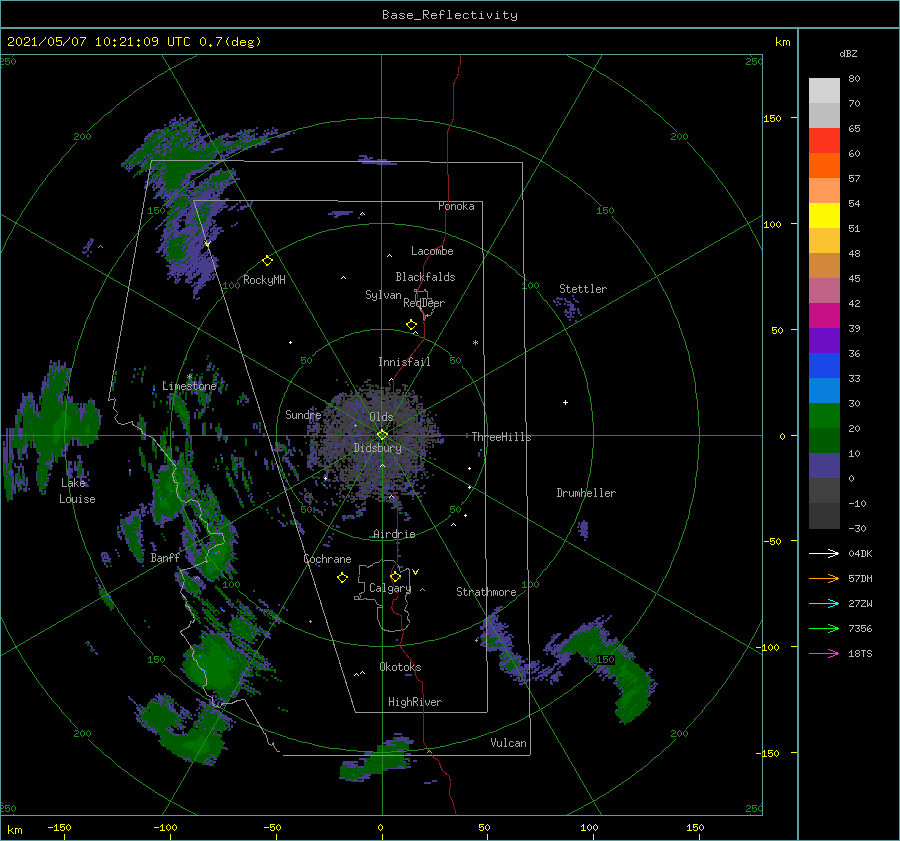The image size is (900, 841).
Task: Click the -150 tick on bottom axis
Action: pyautogui.click(x=59, y=827)
